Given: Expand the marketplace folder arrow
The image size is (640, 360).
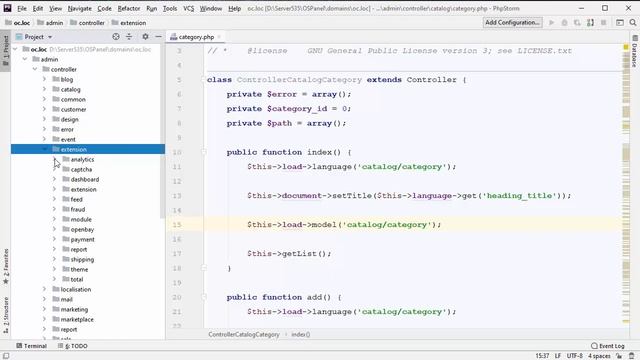Looking at the screenshot, I should pos(44,319).
